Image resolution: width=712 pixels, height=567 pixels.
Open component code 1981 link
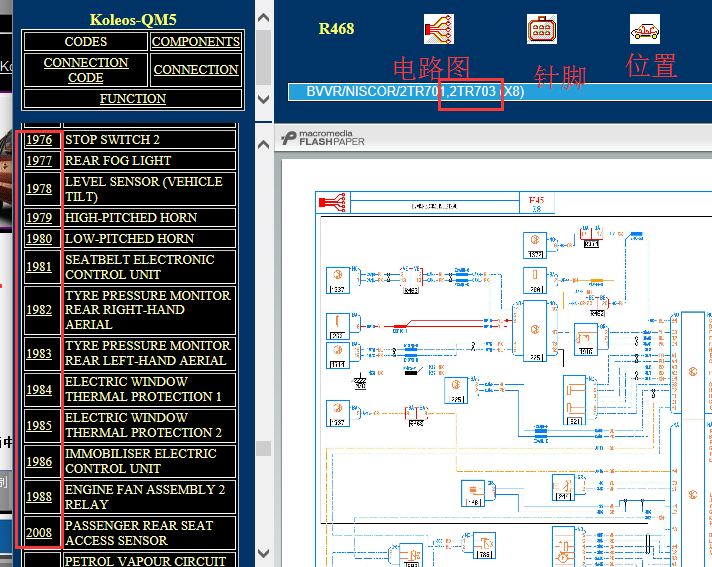click(39, 266)
